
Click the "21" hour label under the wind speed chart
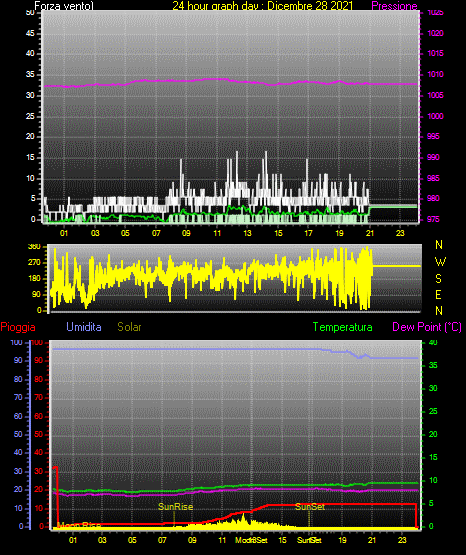(370, 233)
